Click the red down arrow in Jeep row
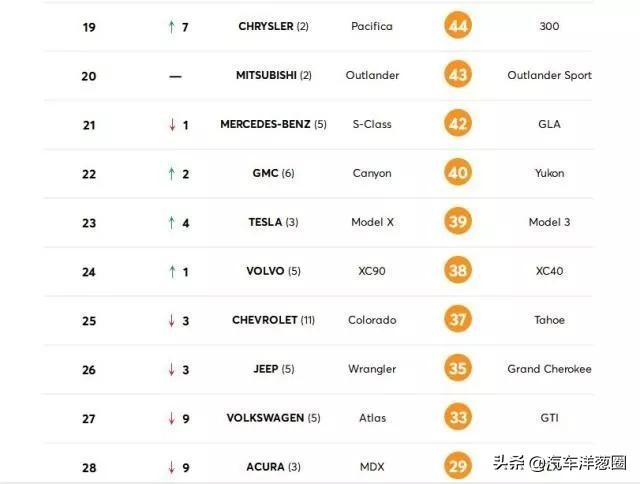 tap(172, 369)
